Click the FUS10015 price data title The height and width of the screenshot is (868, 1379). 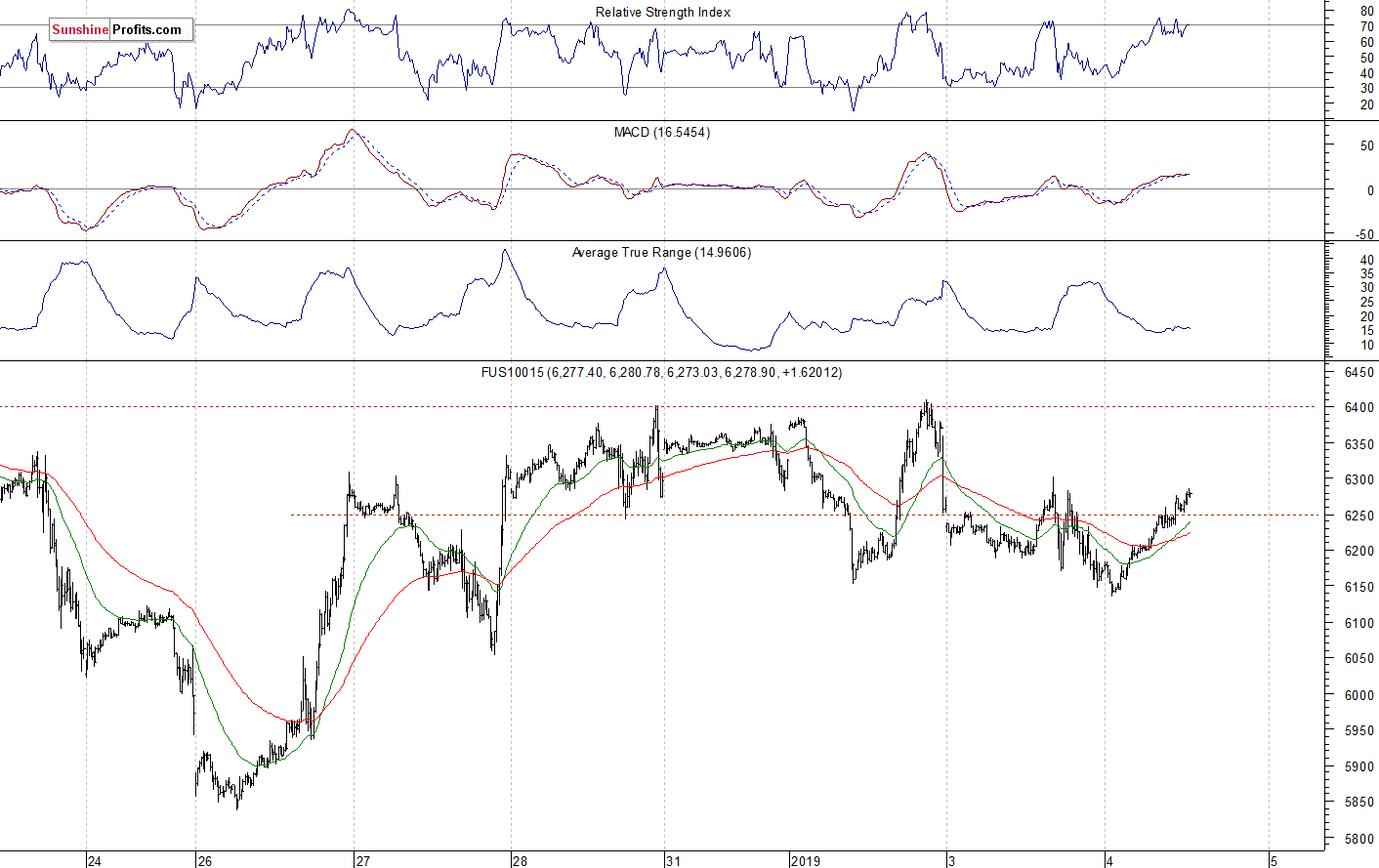[x=661, y=372]
